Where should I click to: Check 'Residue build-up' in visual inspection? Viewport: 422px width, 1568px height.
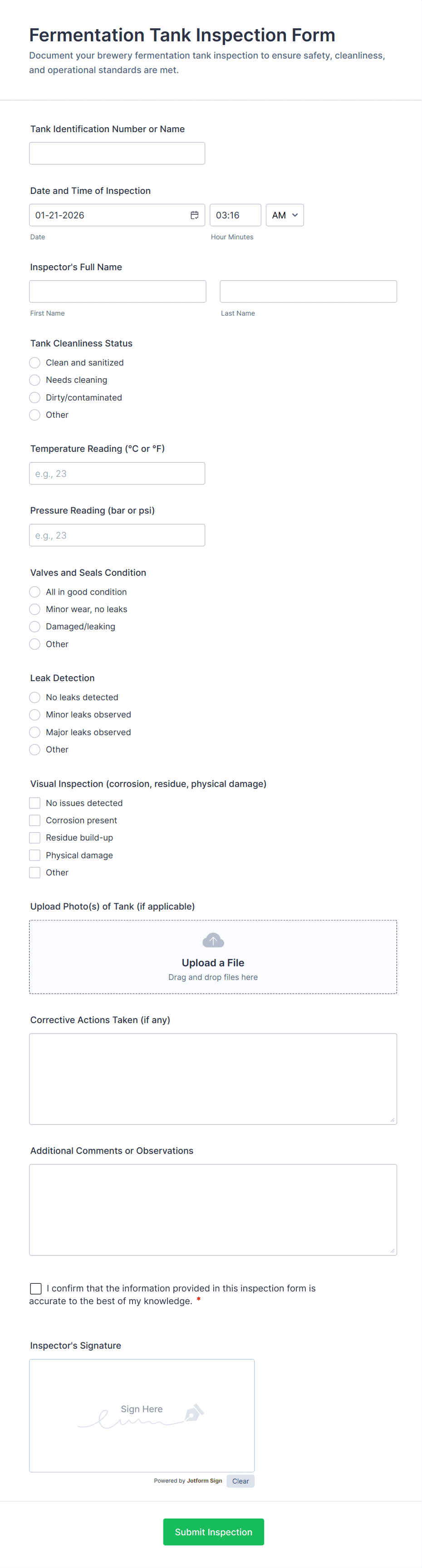[x=34, y=837]
